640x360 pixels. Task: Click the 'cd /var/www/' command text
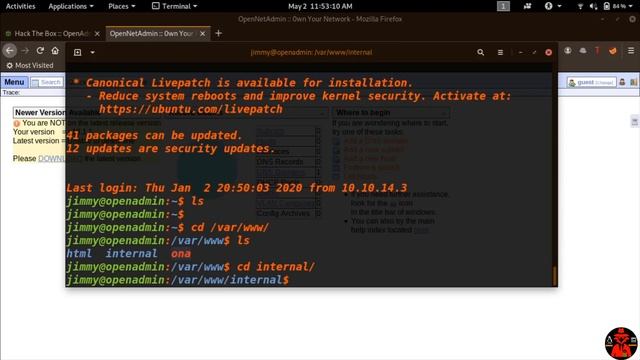tap(230, 227)
